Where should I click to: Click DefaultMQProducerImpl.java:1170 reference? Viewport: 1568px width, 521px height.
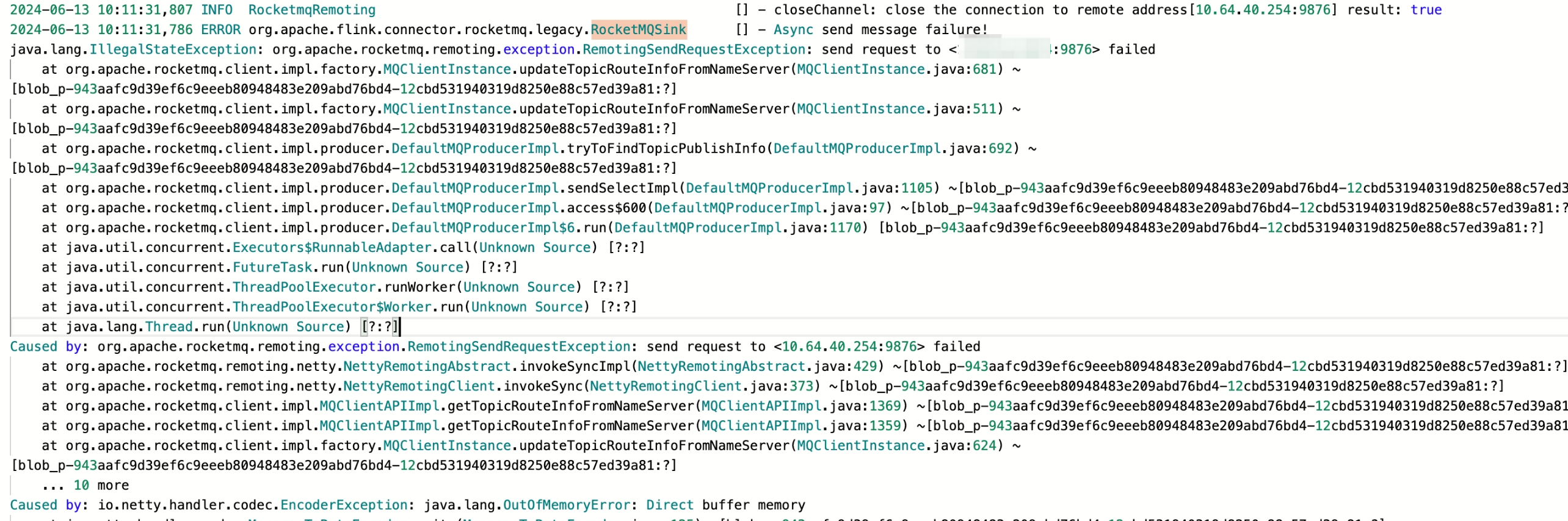click(738, 228)
